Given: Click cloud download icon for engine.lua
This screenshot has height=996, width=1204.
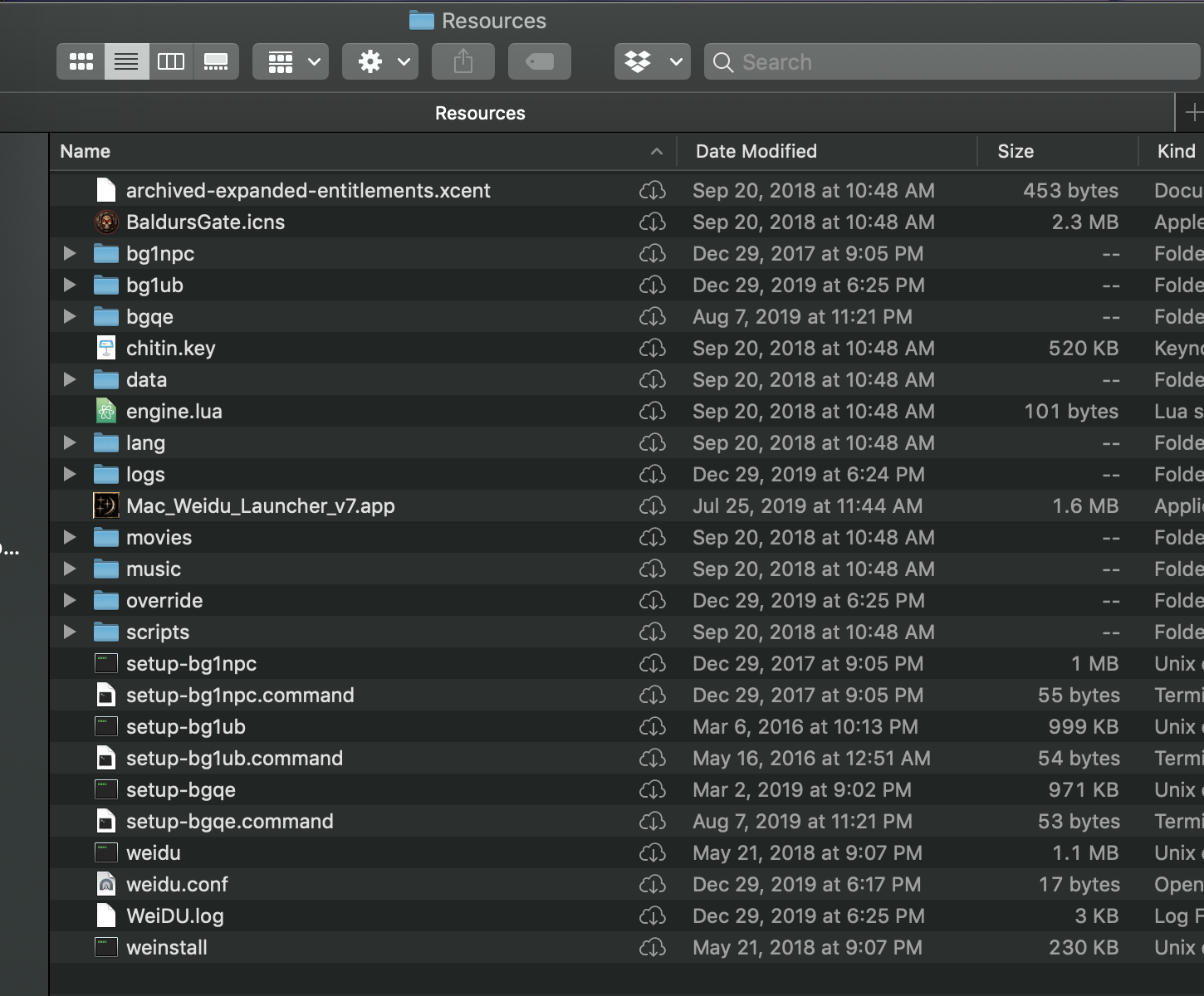Looking at the screenshot, I should pos(653,412).
